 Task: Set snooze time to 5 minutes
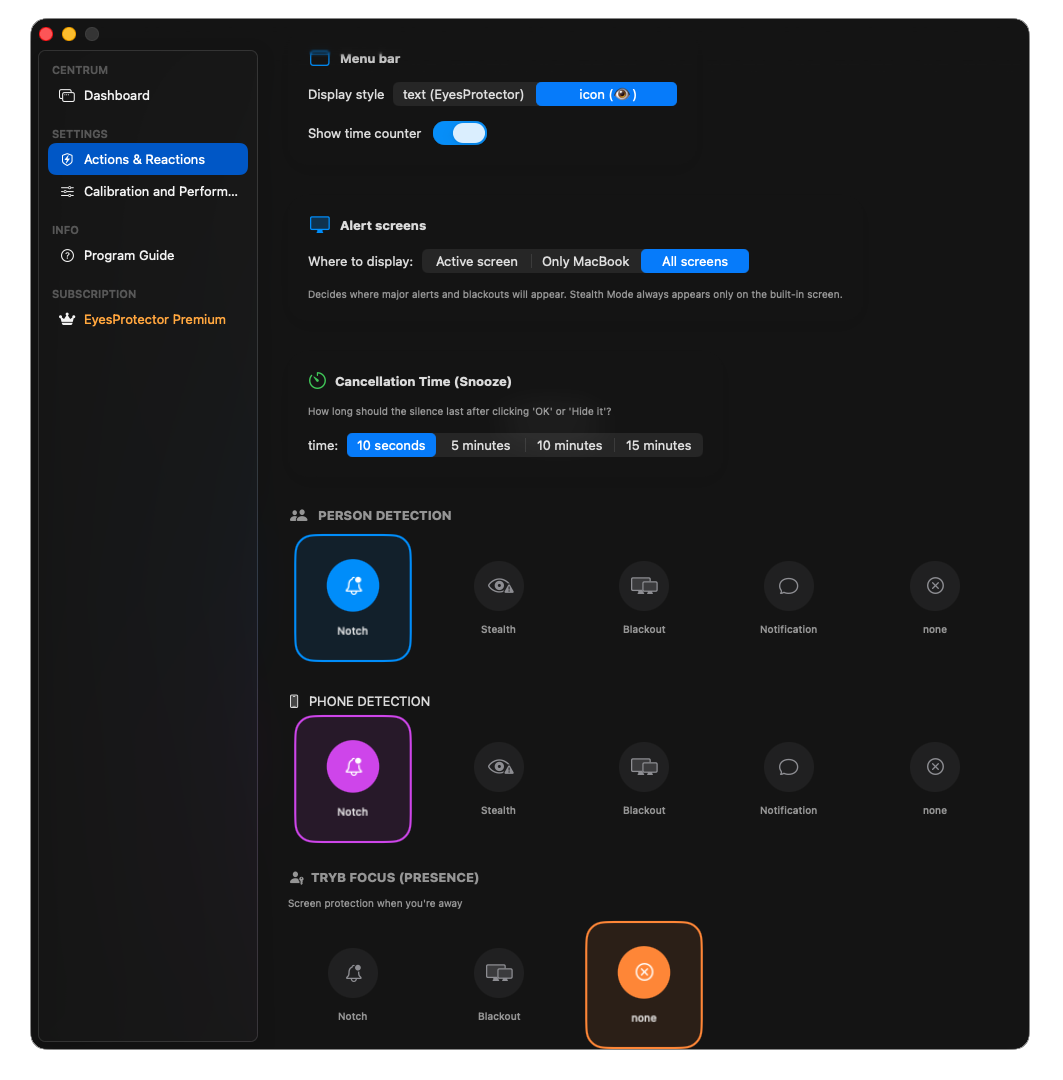(x=481, y=445)
